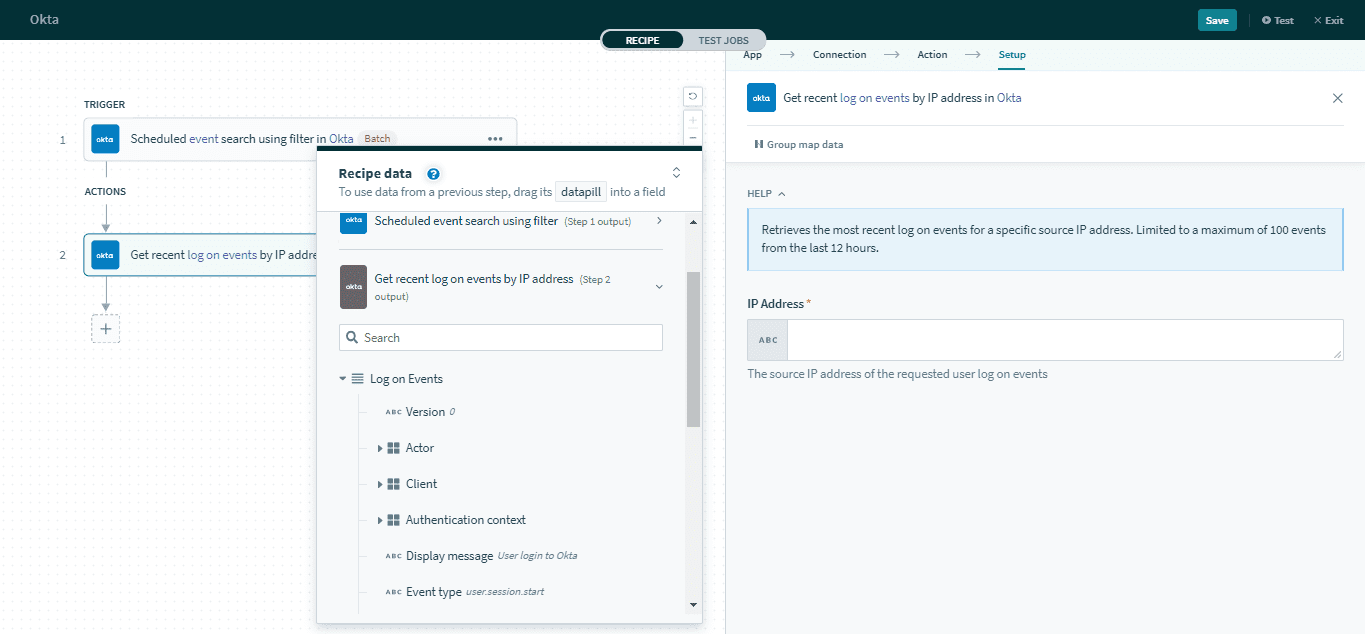The height and width of the screenshot is (634, 1365).
Task: Click the Save button
Action: (x=1216, y=20)
